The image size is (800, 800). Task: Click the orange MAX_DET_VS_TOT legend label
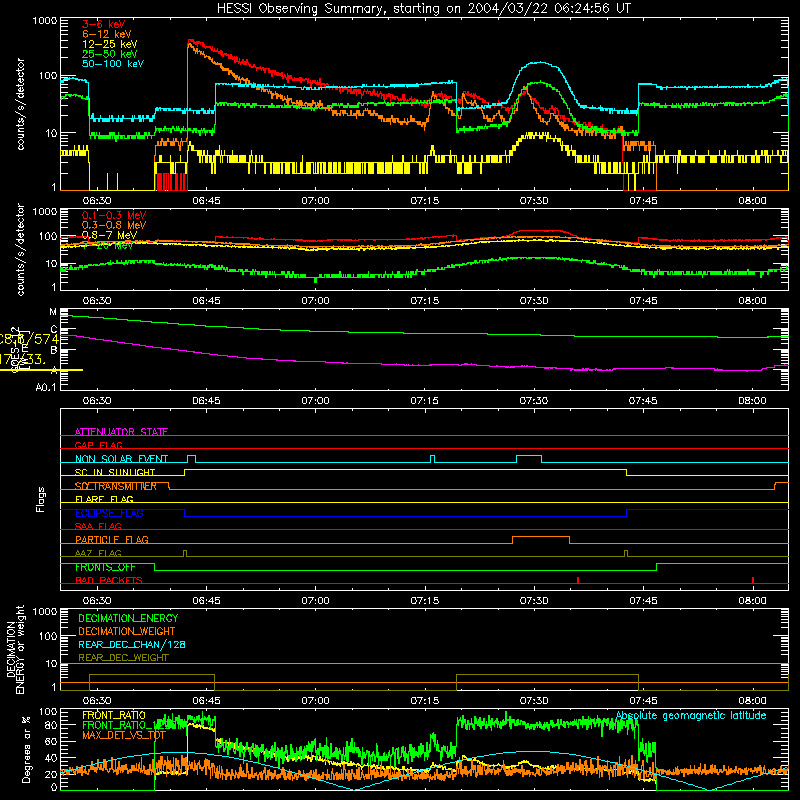(124, 735)
